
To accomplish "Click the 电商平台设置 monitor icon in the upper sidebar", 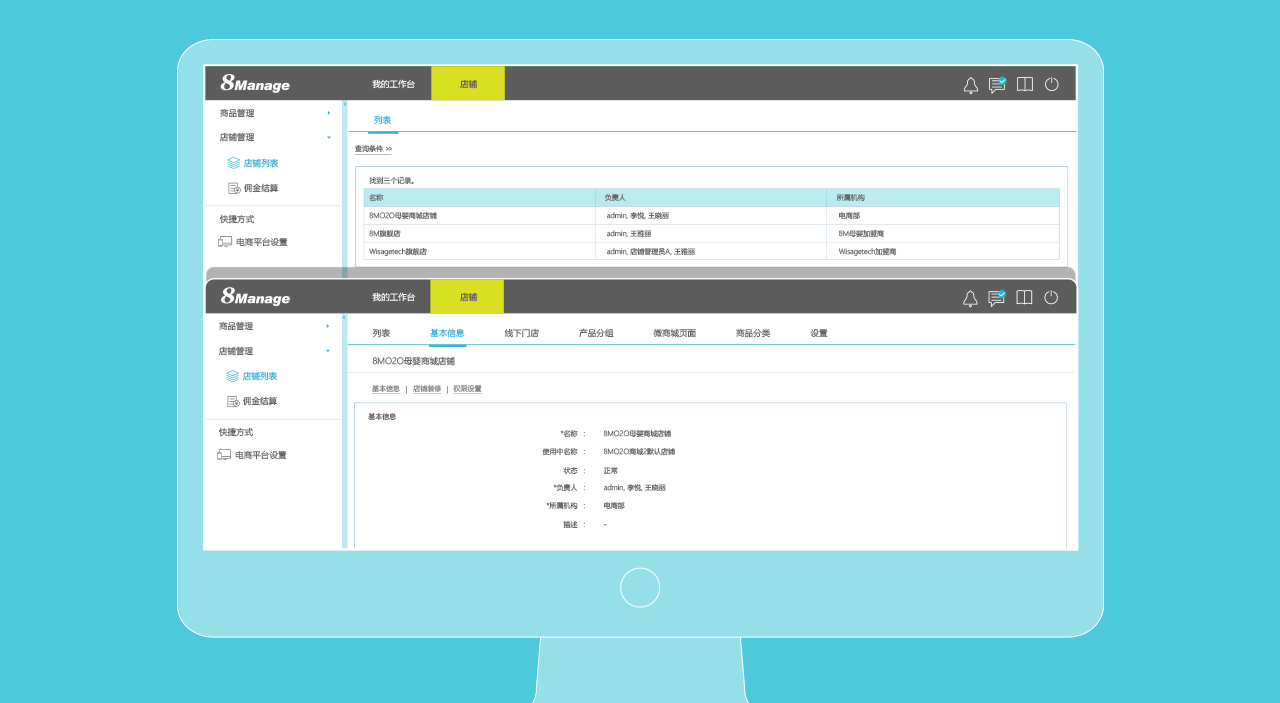I will [x=225, y=242].
